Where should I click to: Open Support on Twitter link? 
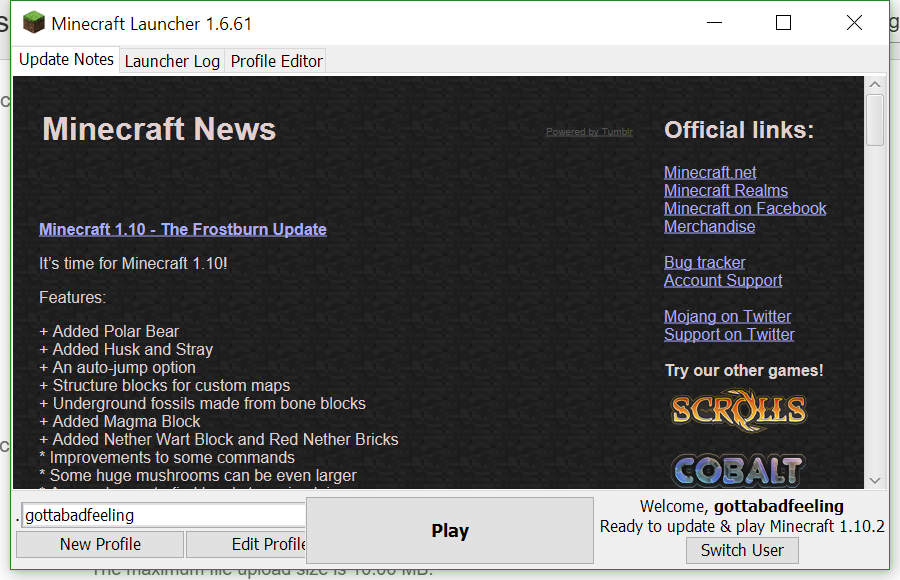pyautogui.click(x=729, y=334)
